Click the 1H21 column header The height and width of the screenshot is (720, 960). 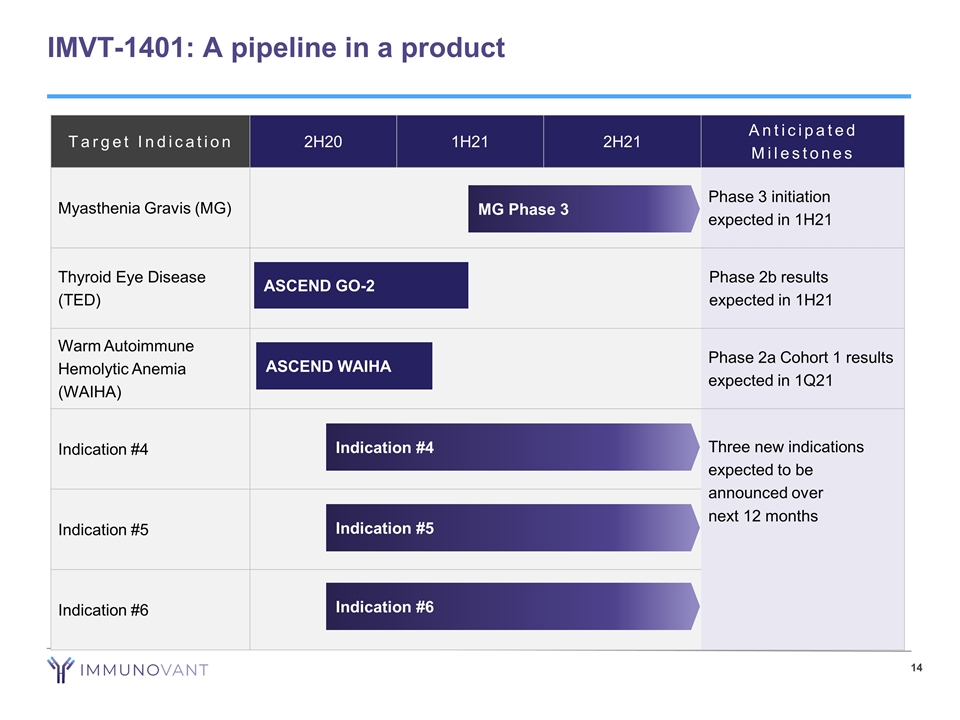[470, 142]
